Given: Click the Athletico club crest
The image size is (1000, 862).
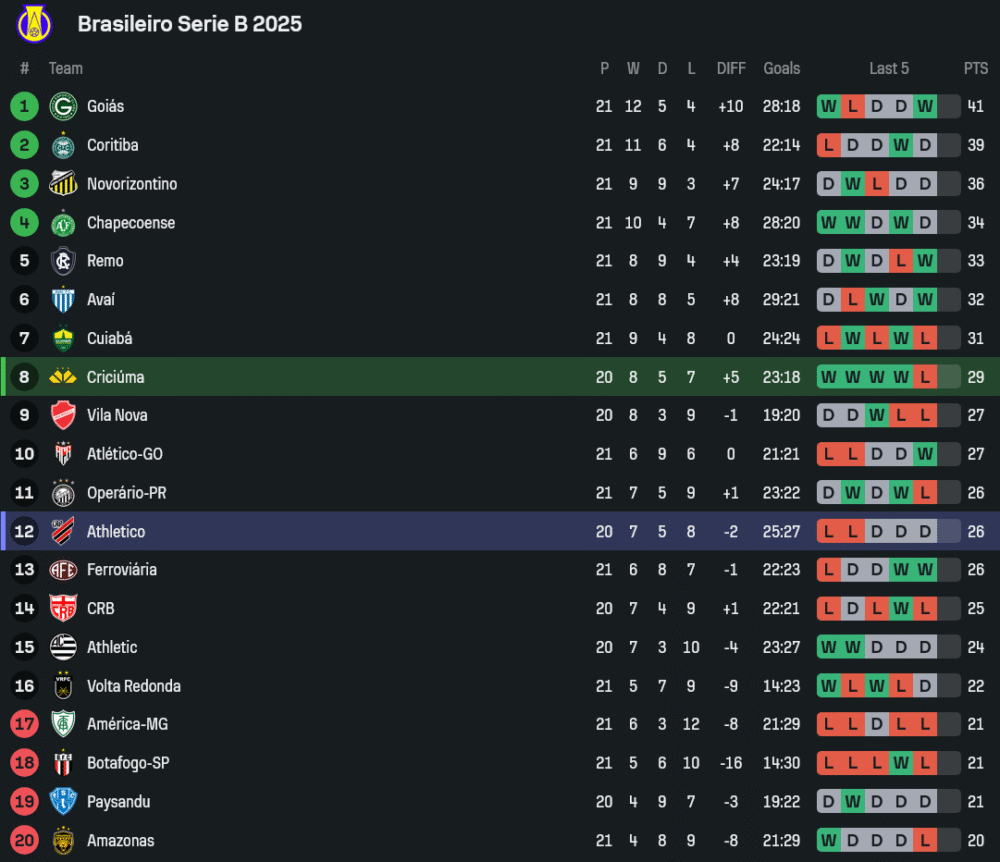Looking at the screenshot, I should tap(63, 532).
